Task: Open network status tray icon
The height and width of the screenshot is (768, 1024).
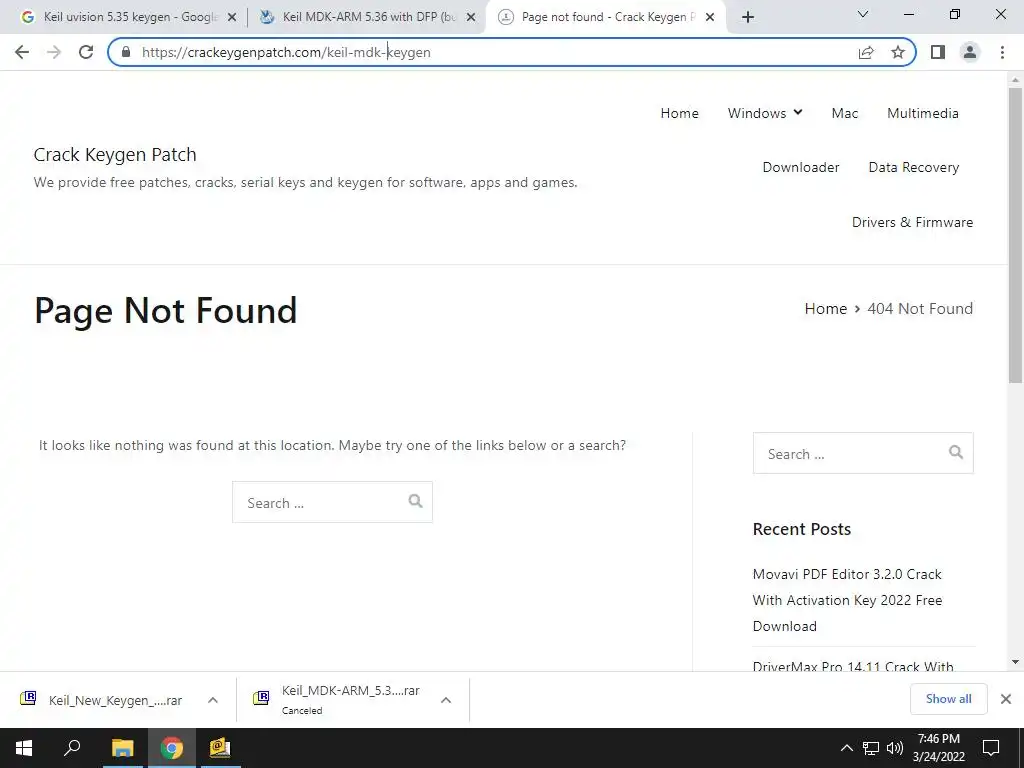Action: pos(871,748)
